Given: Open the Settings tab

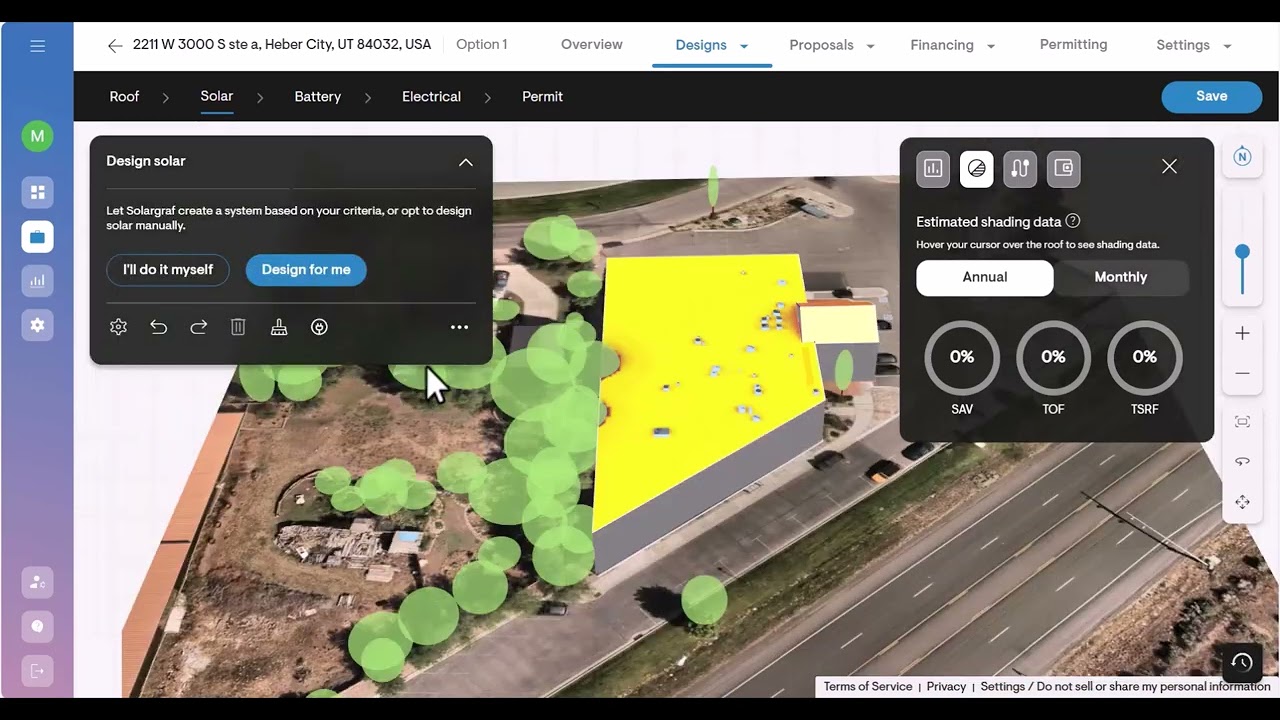Looking at the screenshot, I should [x=1183, y=45].
